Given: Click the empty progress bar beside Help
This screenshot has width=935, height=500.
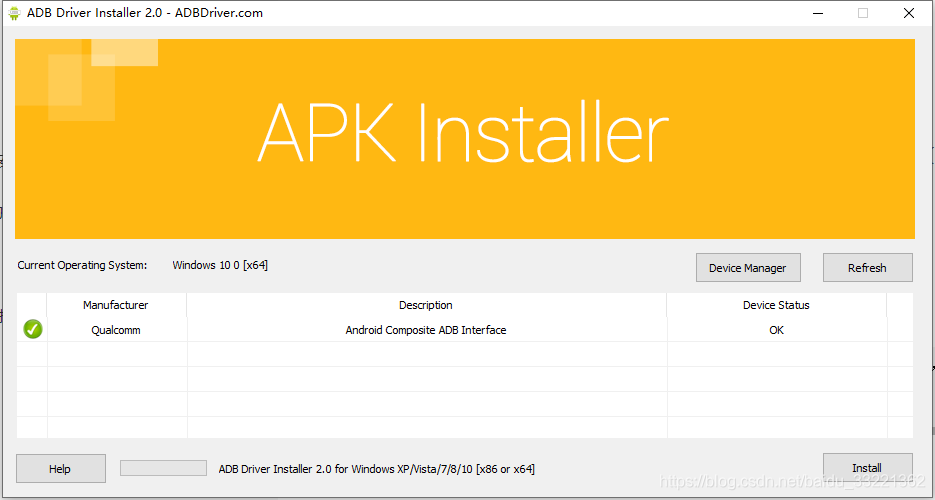Looking at the screenshot, I should (163, 468).
